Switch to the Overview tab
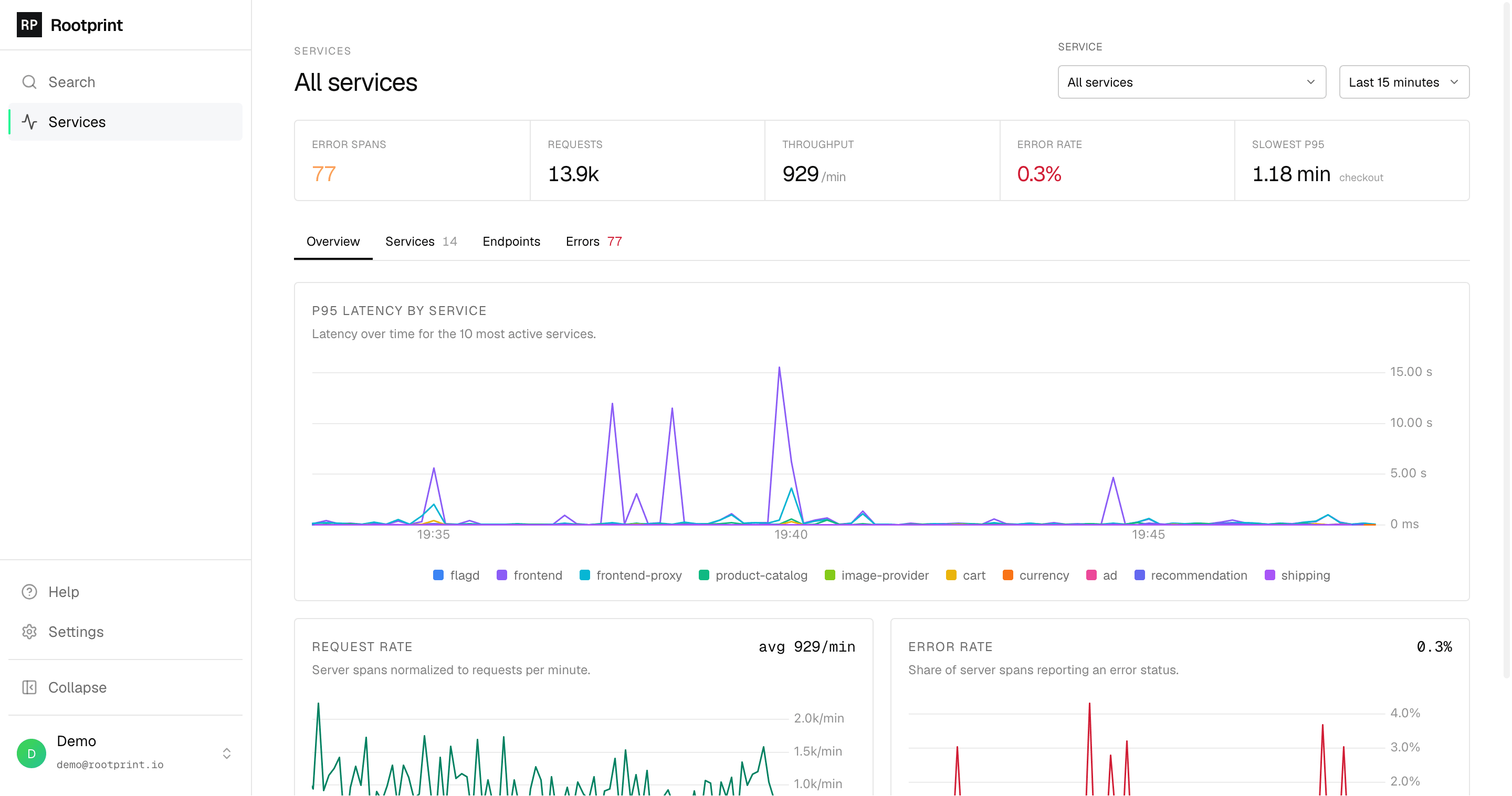This screenshot has width=1512, height=796. (x=333, y=242)
